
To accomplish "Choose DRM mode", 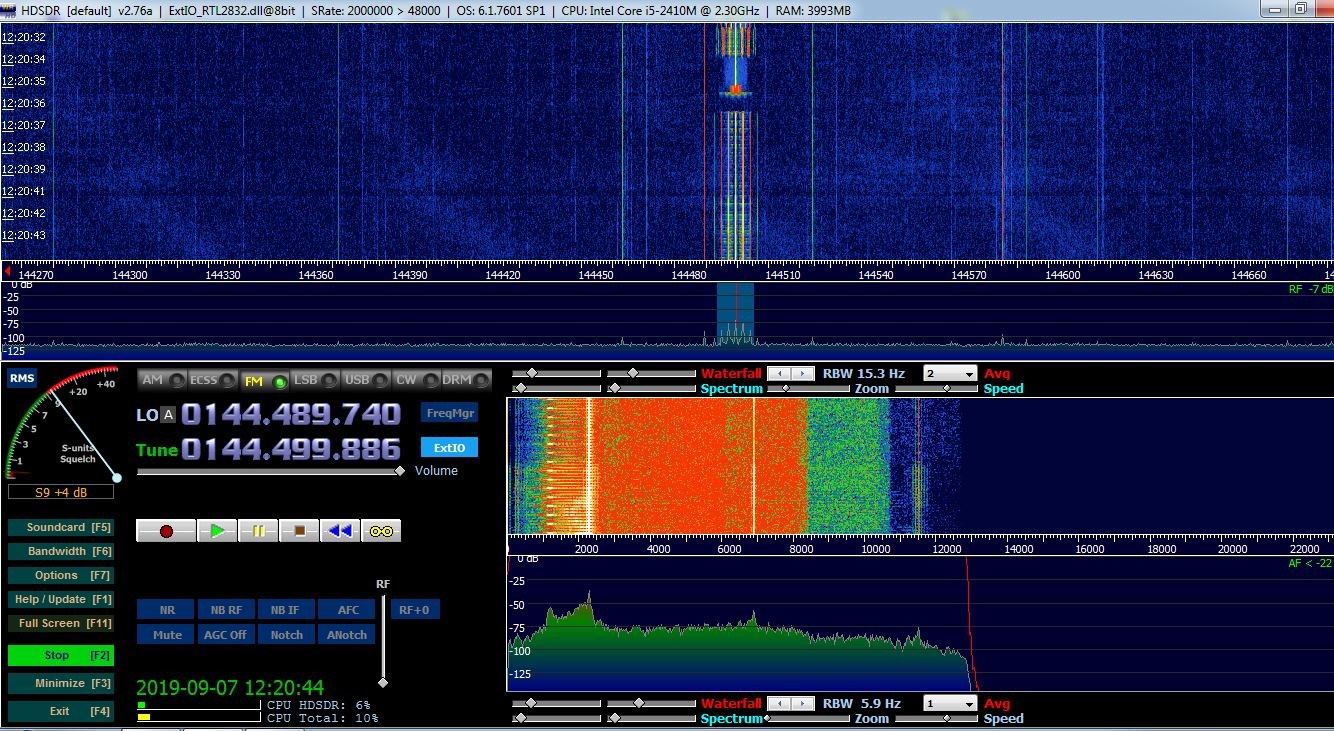I will (467, 380).
